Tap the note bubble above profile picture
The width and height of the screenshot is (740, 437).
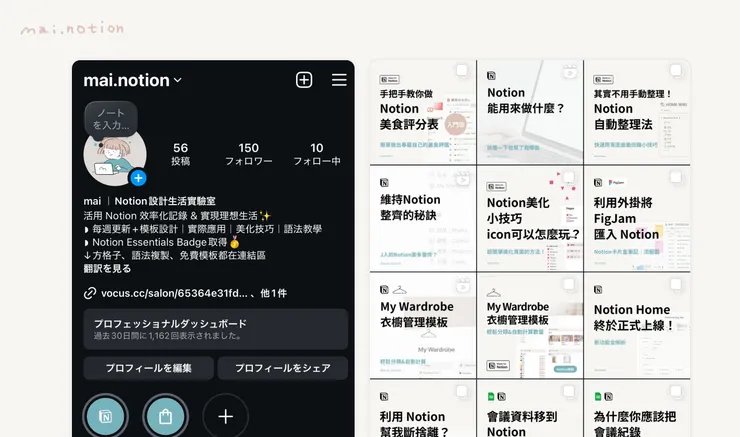click(111, 119)
